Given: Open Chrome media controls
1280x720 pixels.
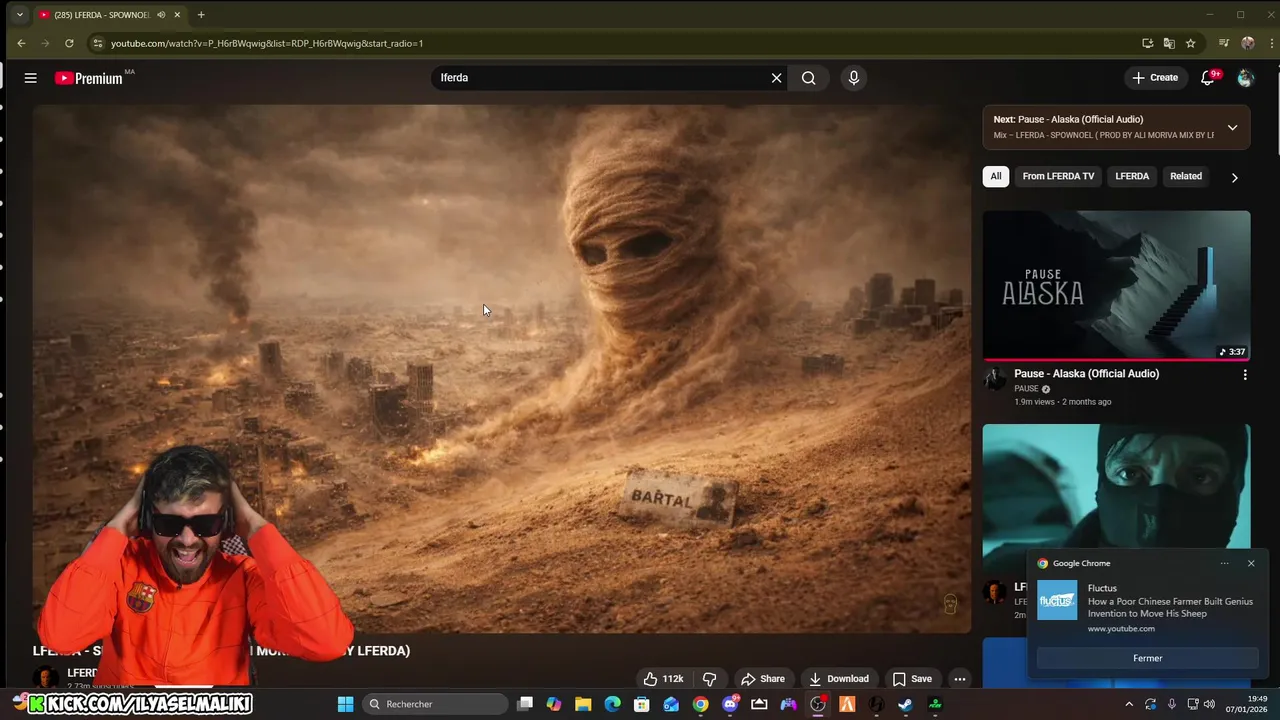Looking at the screenshot, I should coord(1224,43).
